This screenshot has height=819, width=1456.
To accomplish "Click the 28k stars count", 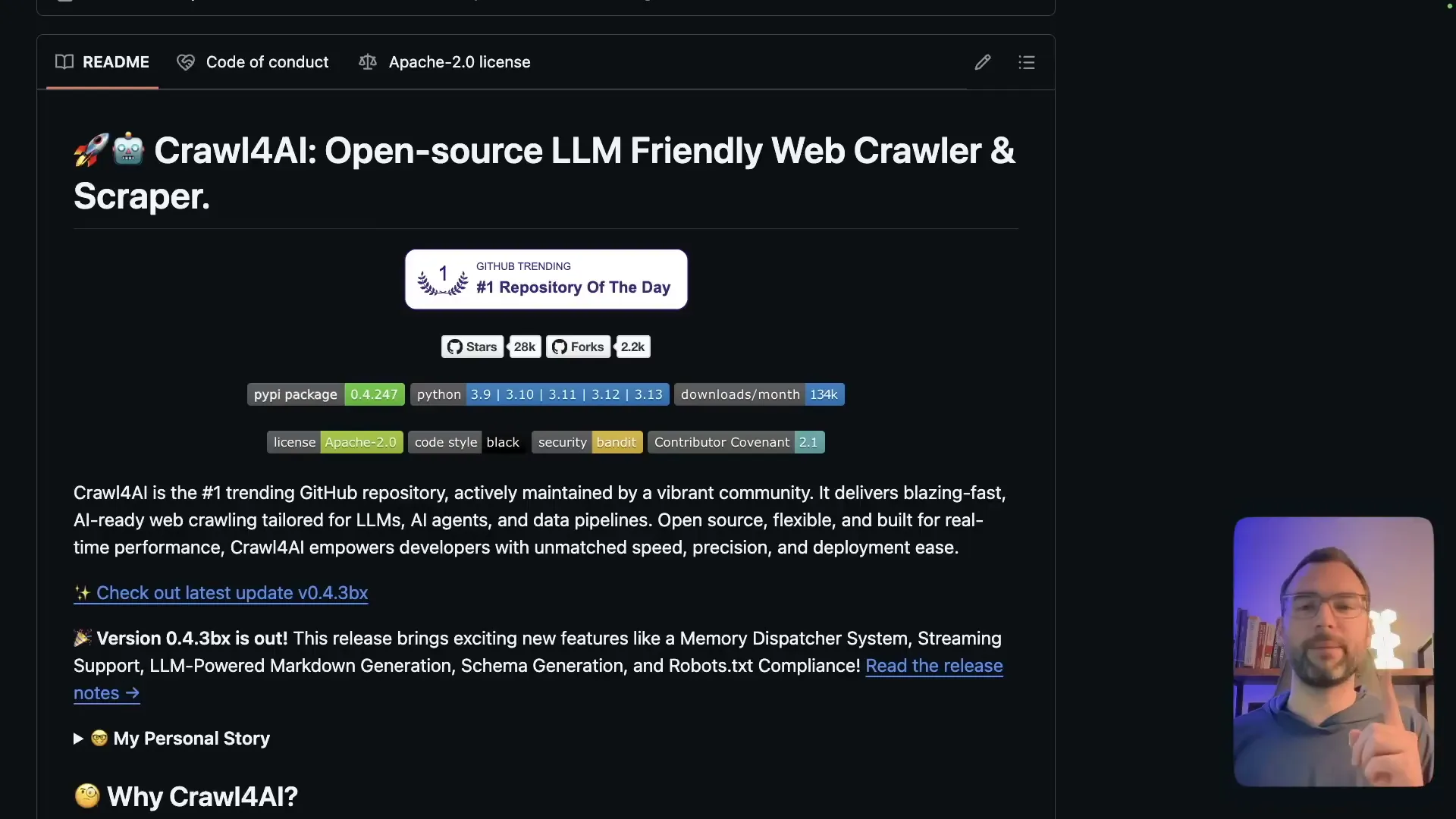I will (x=524, y=347).
